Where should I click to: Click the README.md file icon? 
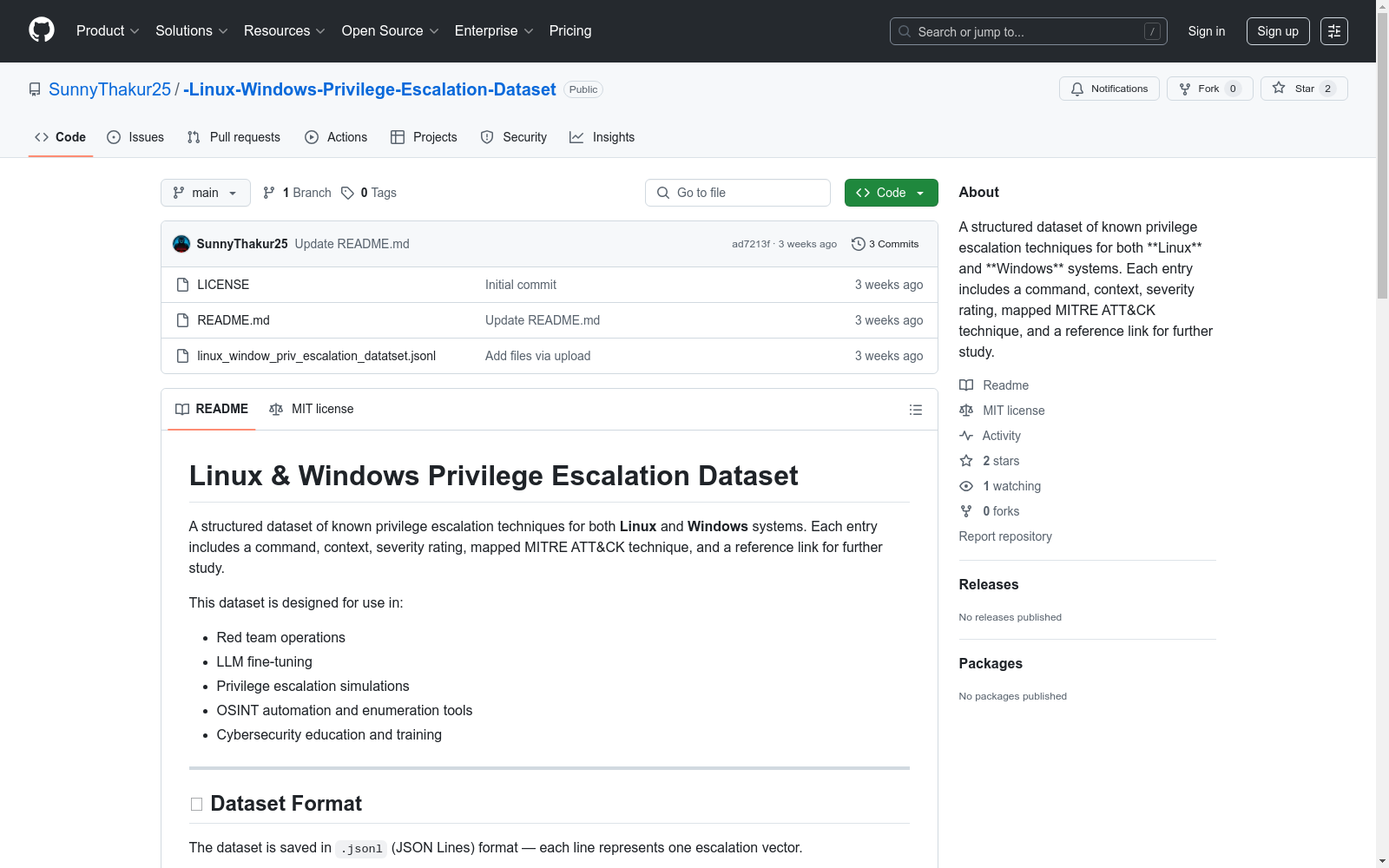click(x=182, y=320)
